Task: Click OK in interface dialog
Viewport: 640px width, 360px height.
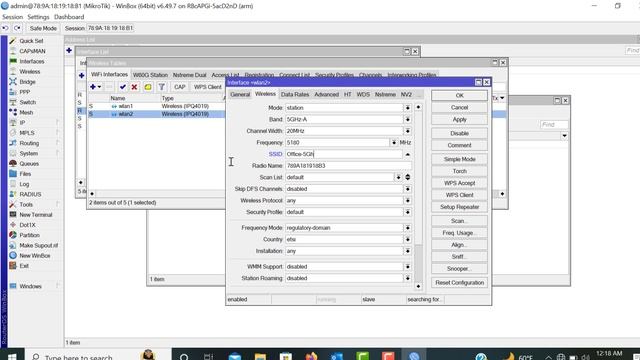Action: (460, 95)
